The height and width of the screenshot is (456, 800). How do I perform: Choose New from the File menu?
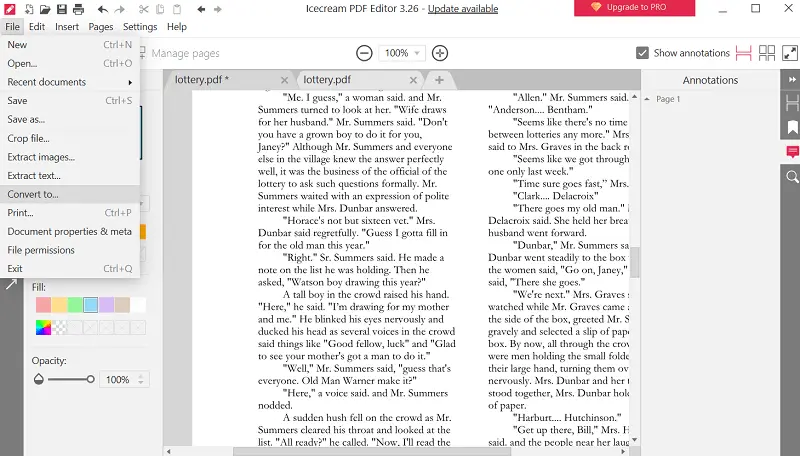coord(70,45)
